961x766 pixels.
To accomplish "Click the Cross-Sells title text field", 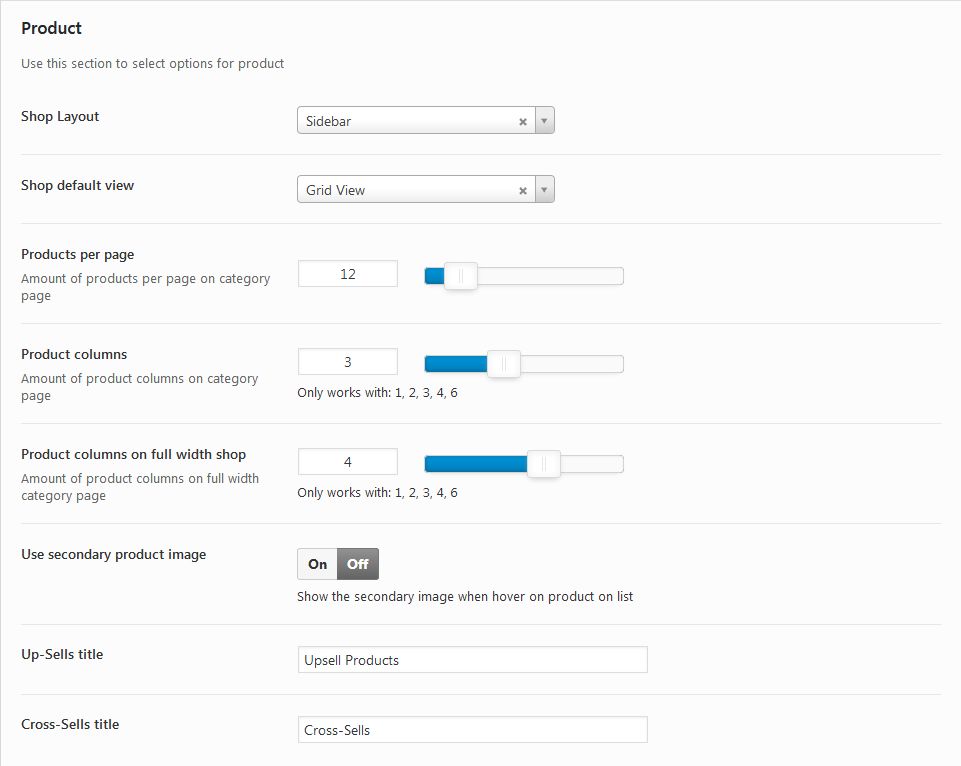I will 473,730.
